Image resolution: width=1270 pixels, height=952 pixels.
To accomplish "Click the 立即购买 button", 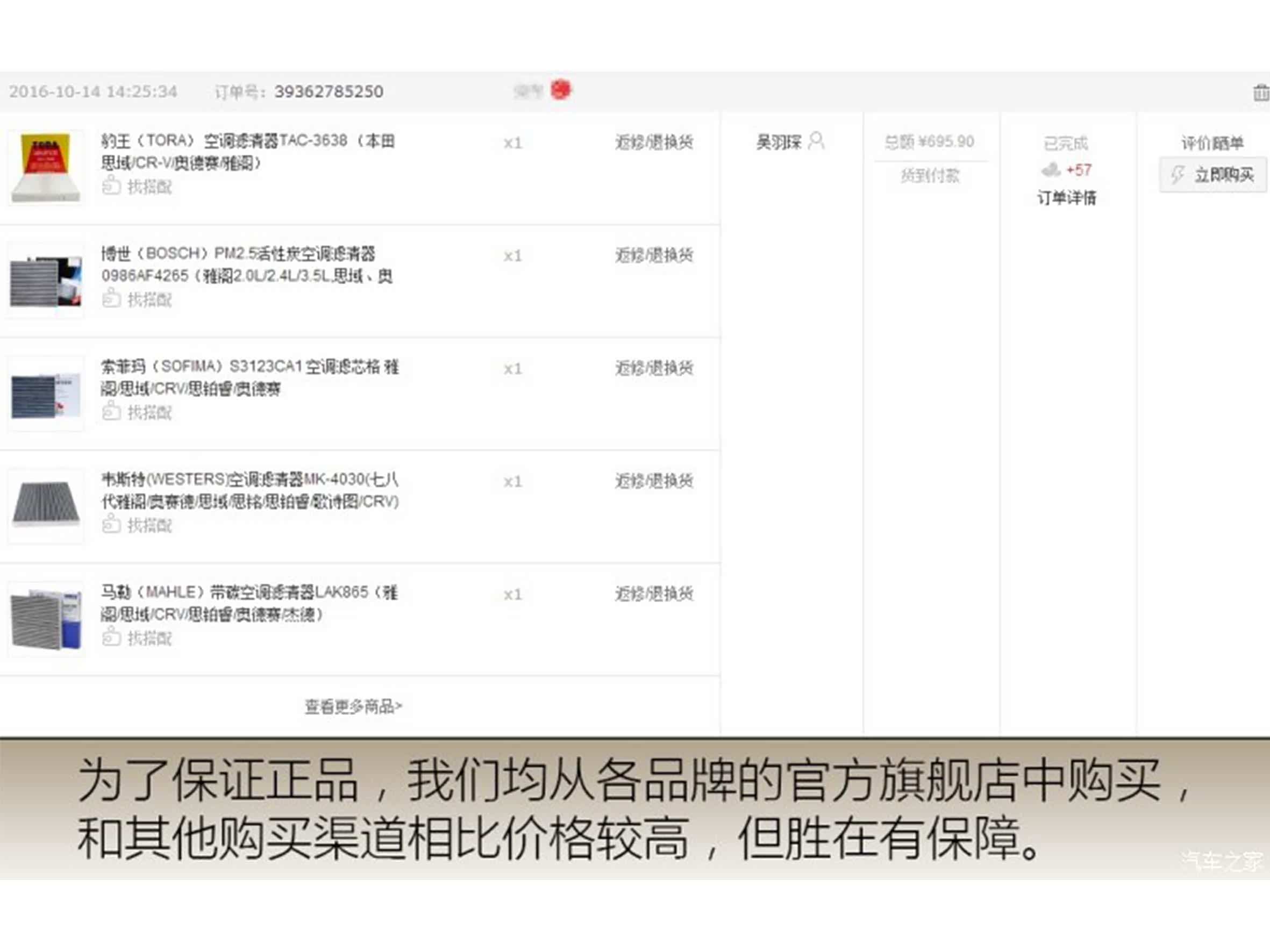I will [x=1212, y=175].
